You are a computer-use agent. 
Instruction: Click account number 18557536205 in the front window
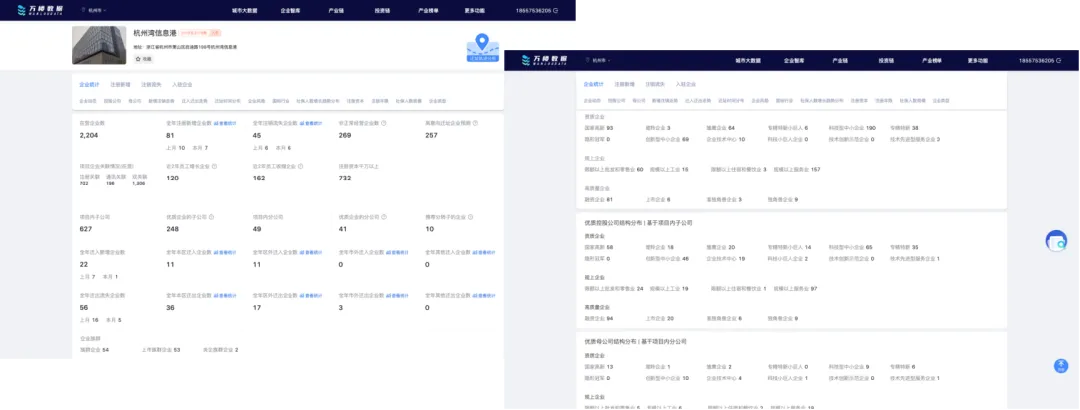1037,61
